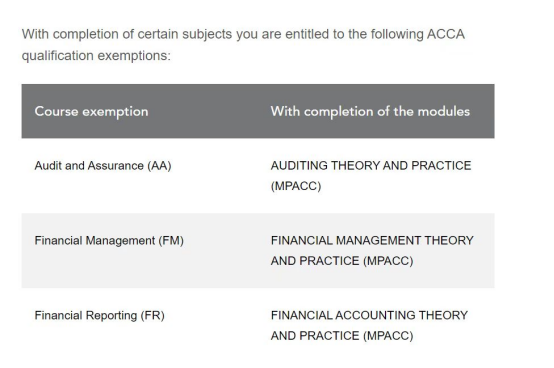This screenshot has height=368, width=554.
Task: Select the 'Financial Management (FM)' cell
Action: click(109, 241)
